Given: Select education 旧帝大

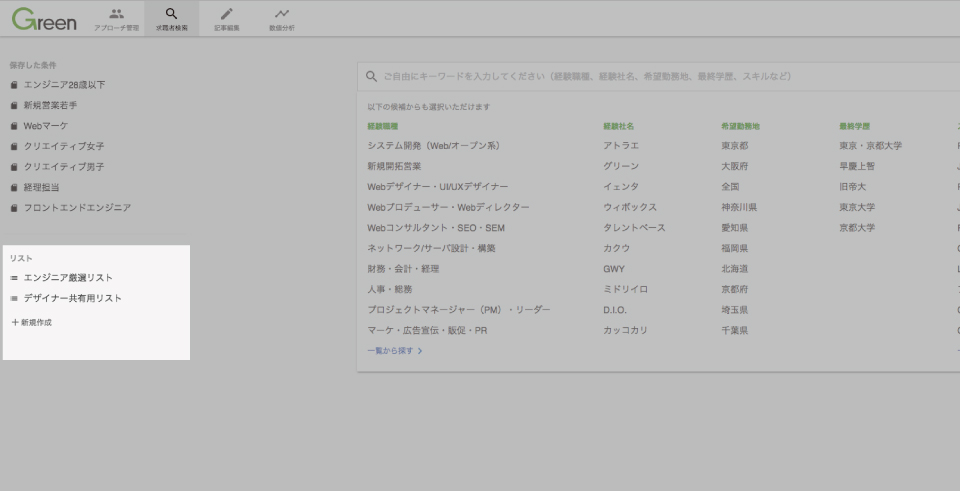Looking at the screenshot, I should click(x=853, y=187).
